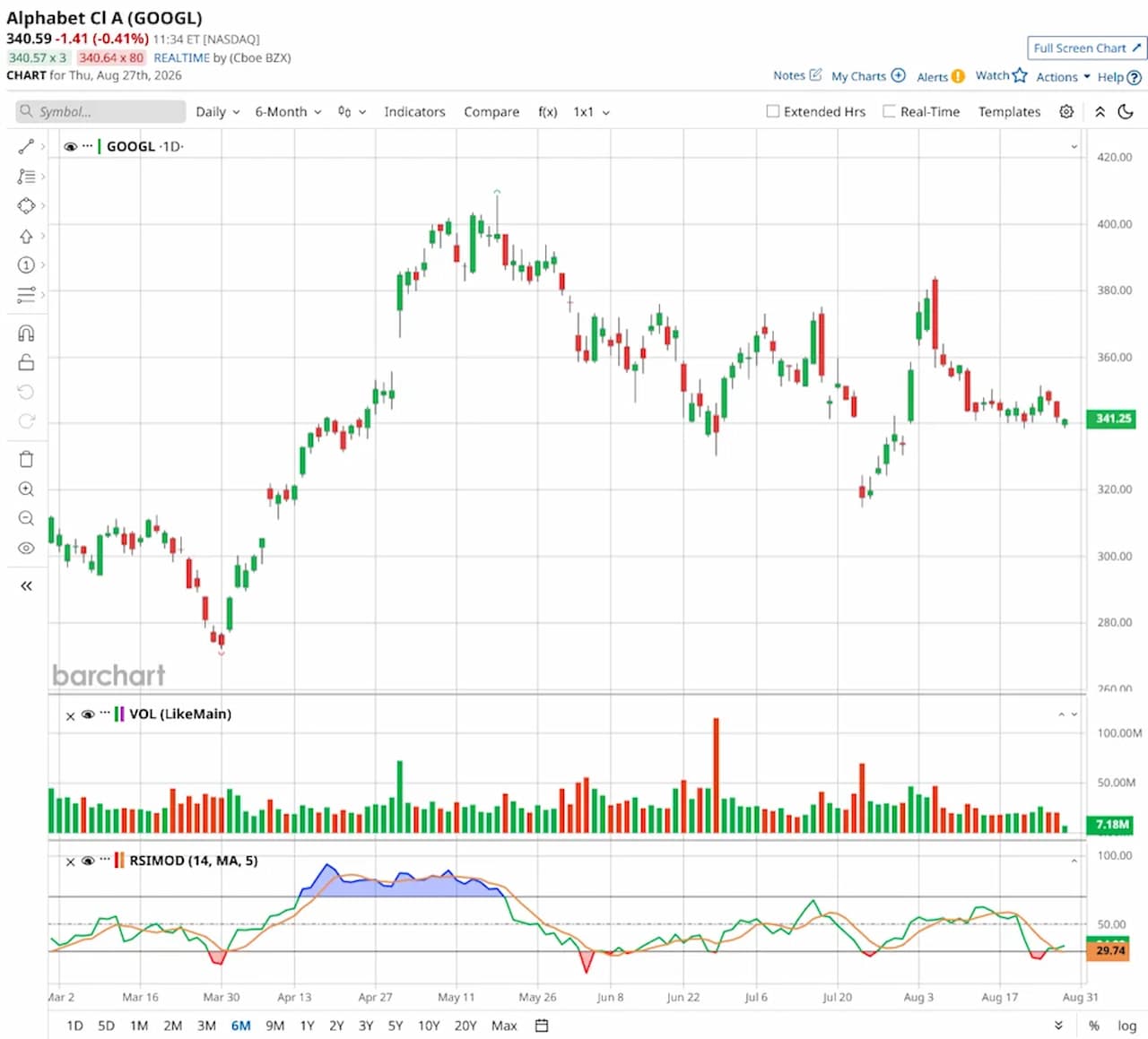
Task: Click the zoom out magnifier
Action: tap(26, 518)
